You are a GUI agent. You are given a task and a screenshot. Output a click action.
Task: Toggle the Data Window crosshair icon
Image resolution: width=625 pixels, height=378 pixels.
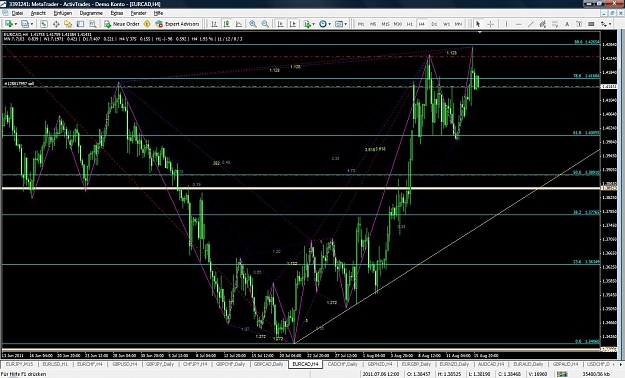(x=56, y=24)
